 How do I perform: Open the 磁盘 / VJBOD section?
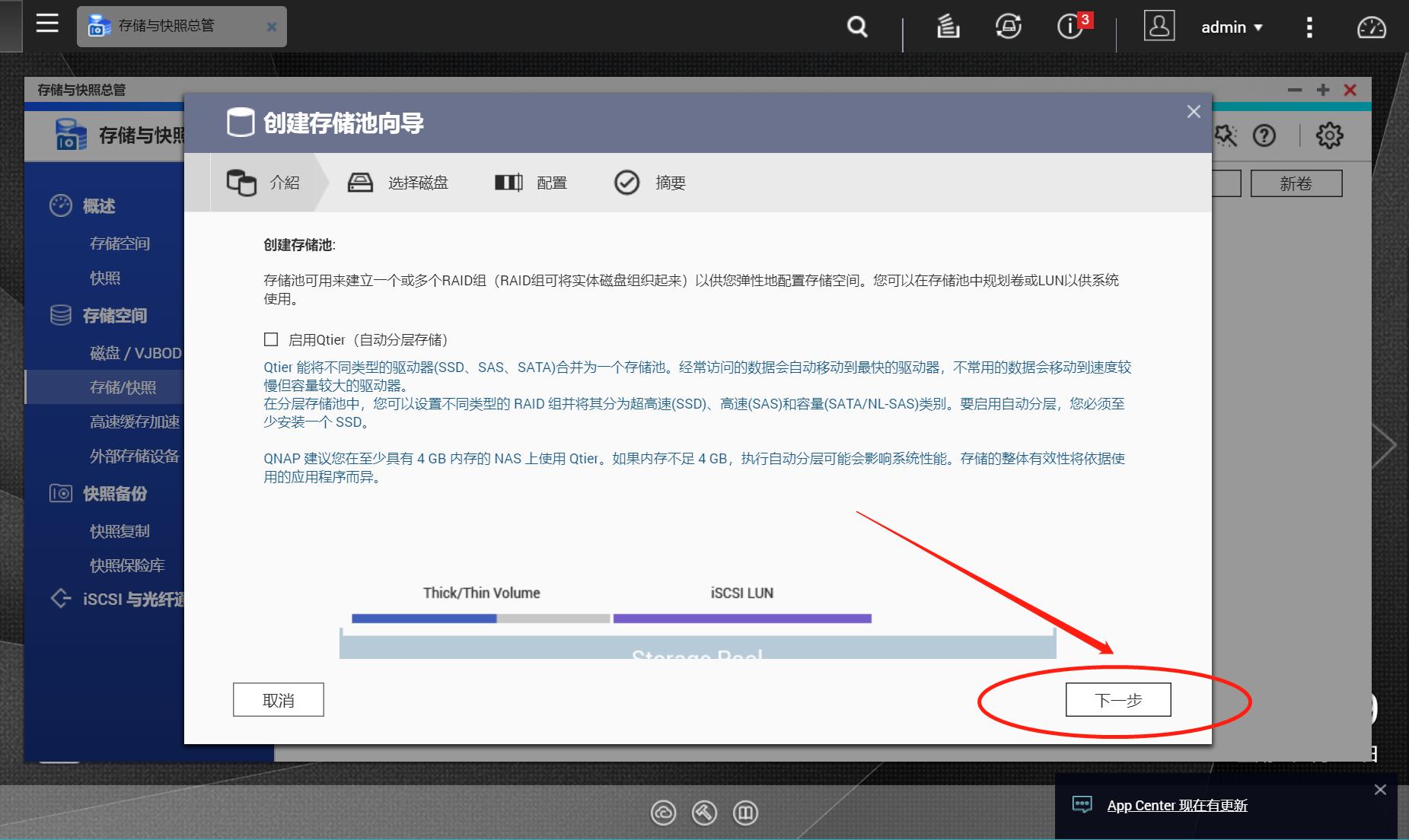click(x=134, y=352)
